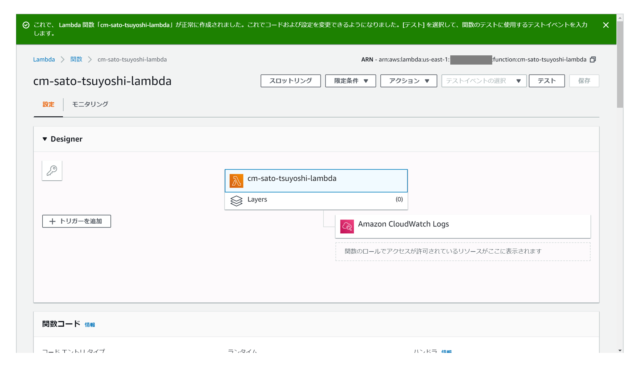Image resolution: width=640 pixels, height=374 pixels.
Task: Select the Amazon CloudWatch Logs resource
Action: 463,226
